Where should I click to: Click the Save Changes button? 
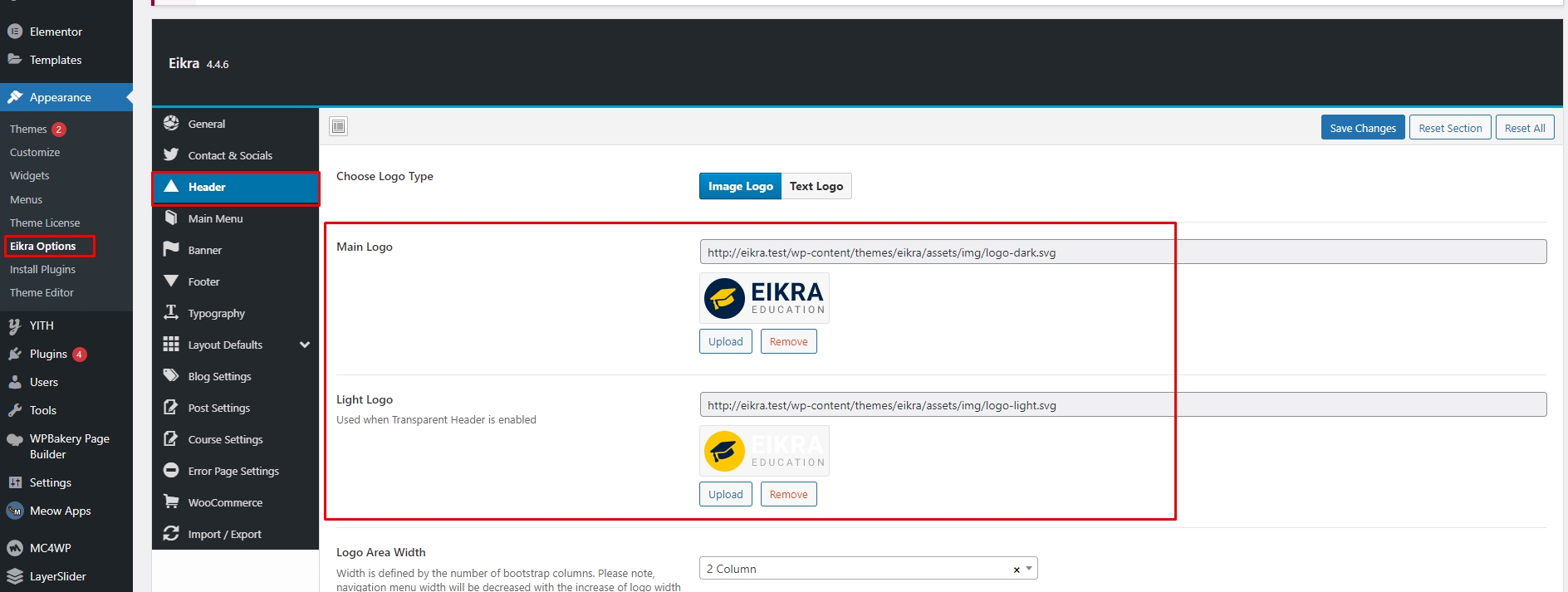tap(1363, 128)
